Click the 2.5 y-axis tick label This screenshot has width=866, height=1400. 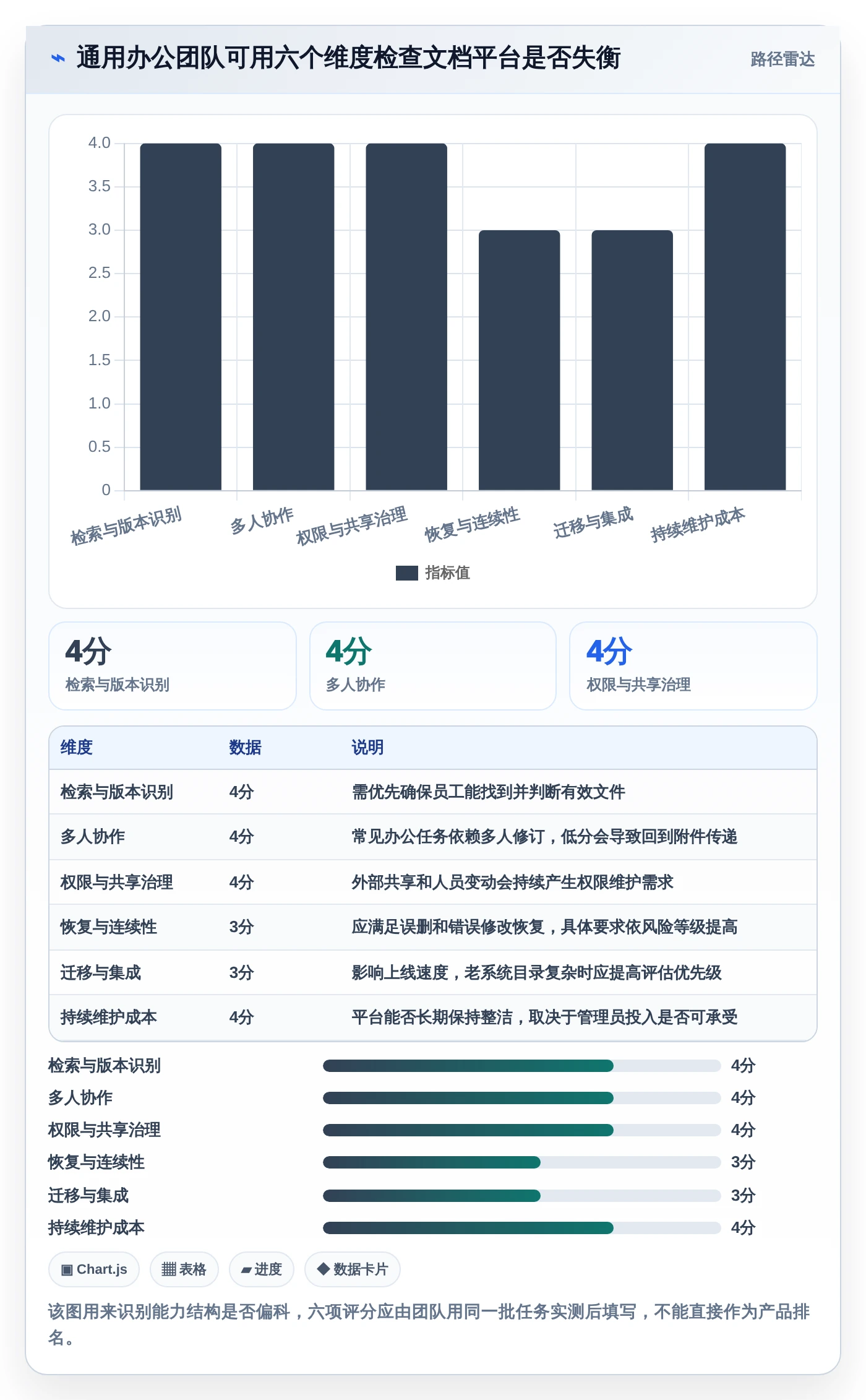(x=99, y=273)
